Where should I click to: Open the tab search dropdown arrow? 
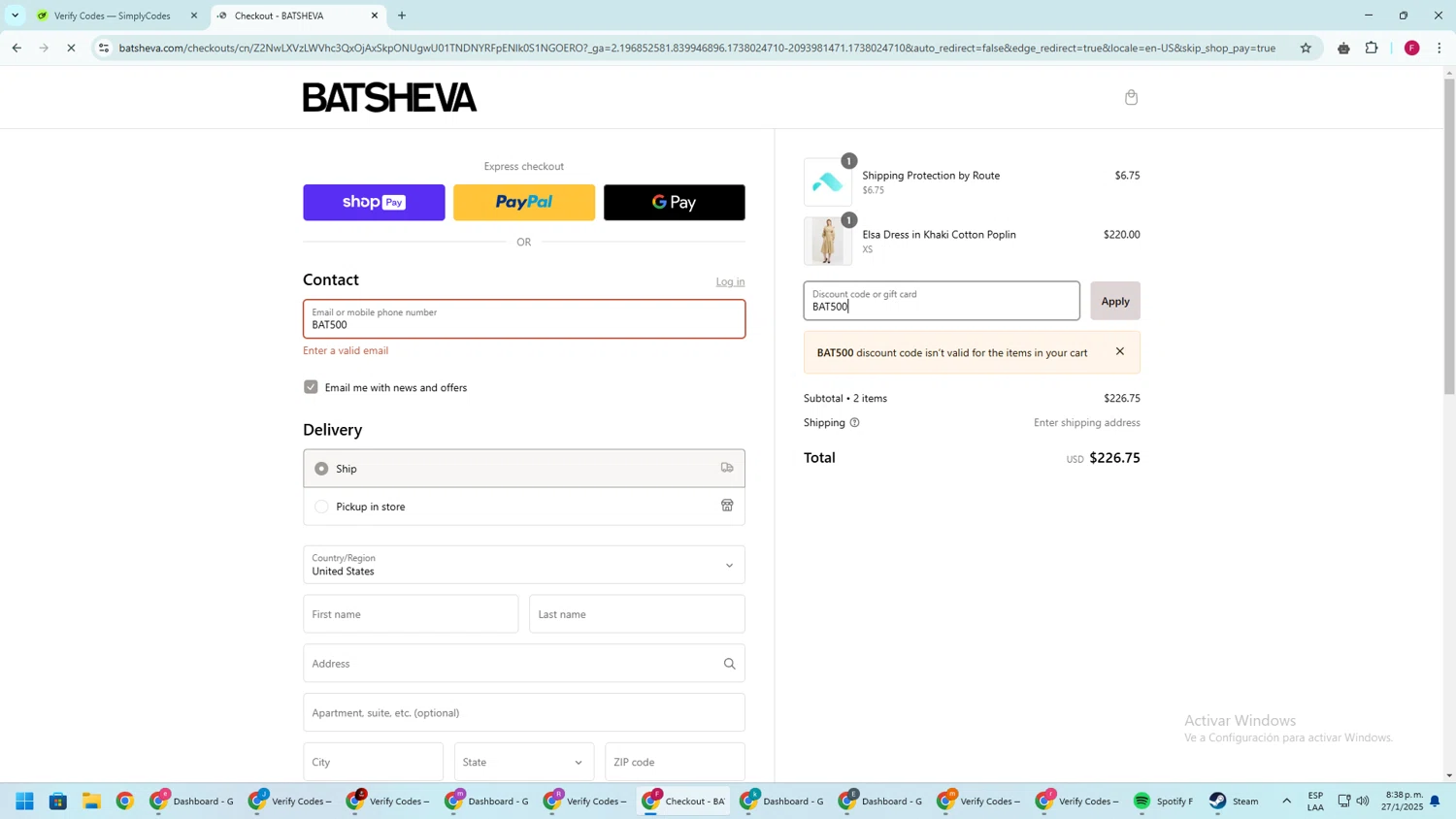tap(15, 16)
